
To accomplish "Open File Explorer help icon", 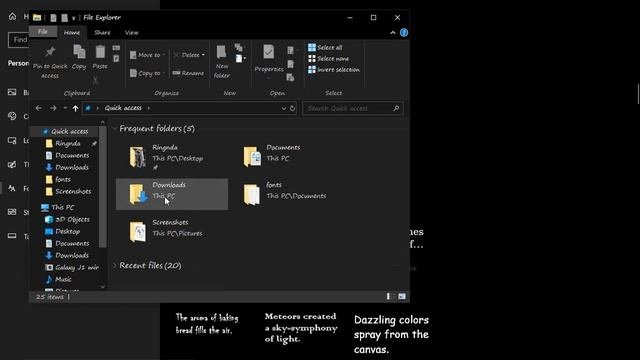I will pos(404,33).
